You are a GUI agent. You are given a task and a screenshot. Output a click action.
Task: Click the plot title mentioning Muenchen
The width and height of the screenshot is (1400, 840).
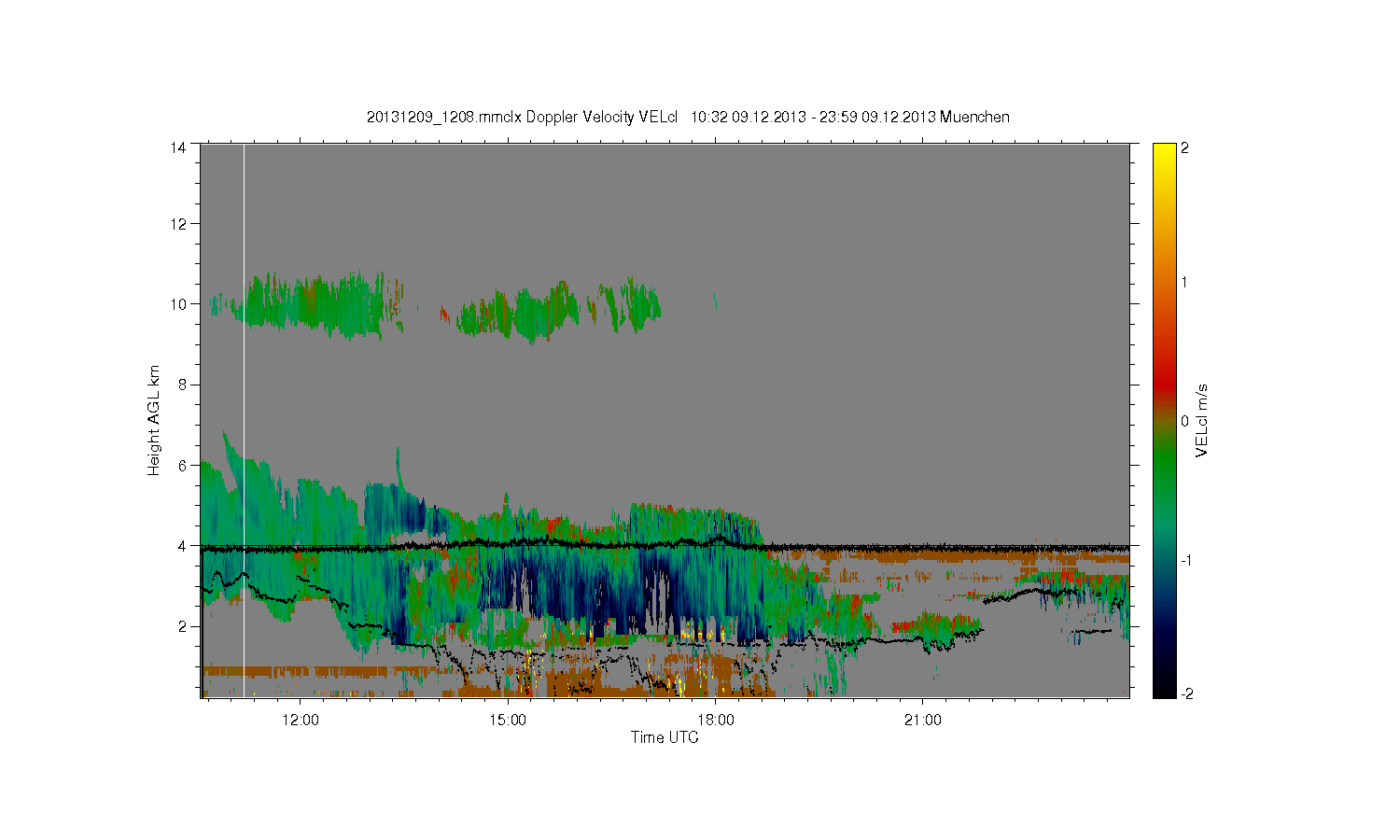coord(688,117)
